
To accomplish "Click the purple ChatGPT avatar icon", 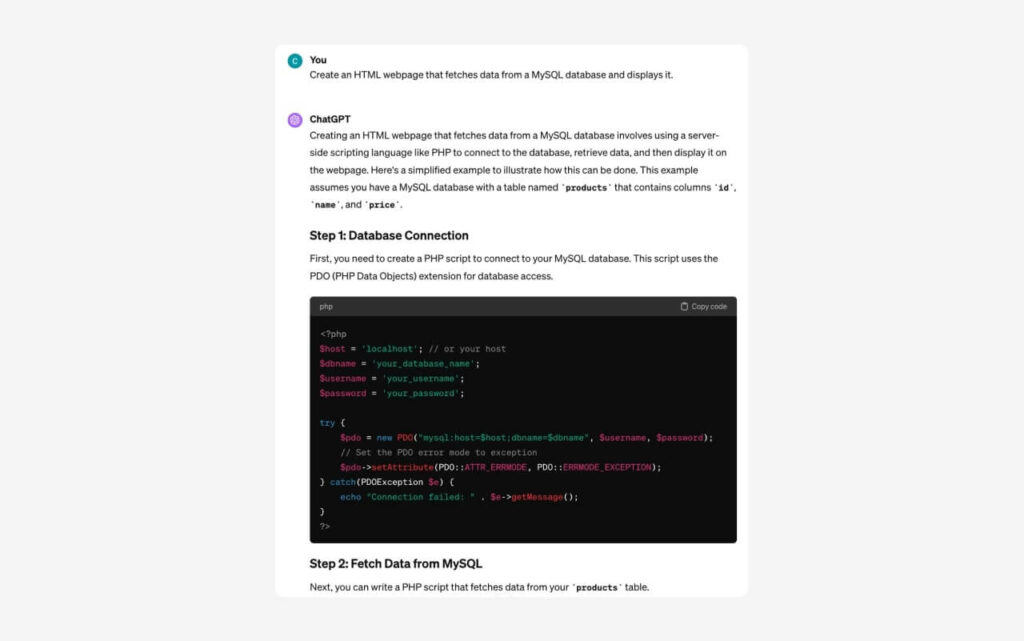I will coord(295,120).
